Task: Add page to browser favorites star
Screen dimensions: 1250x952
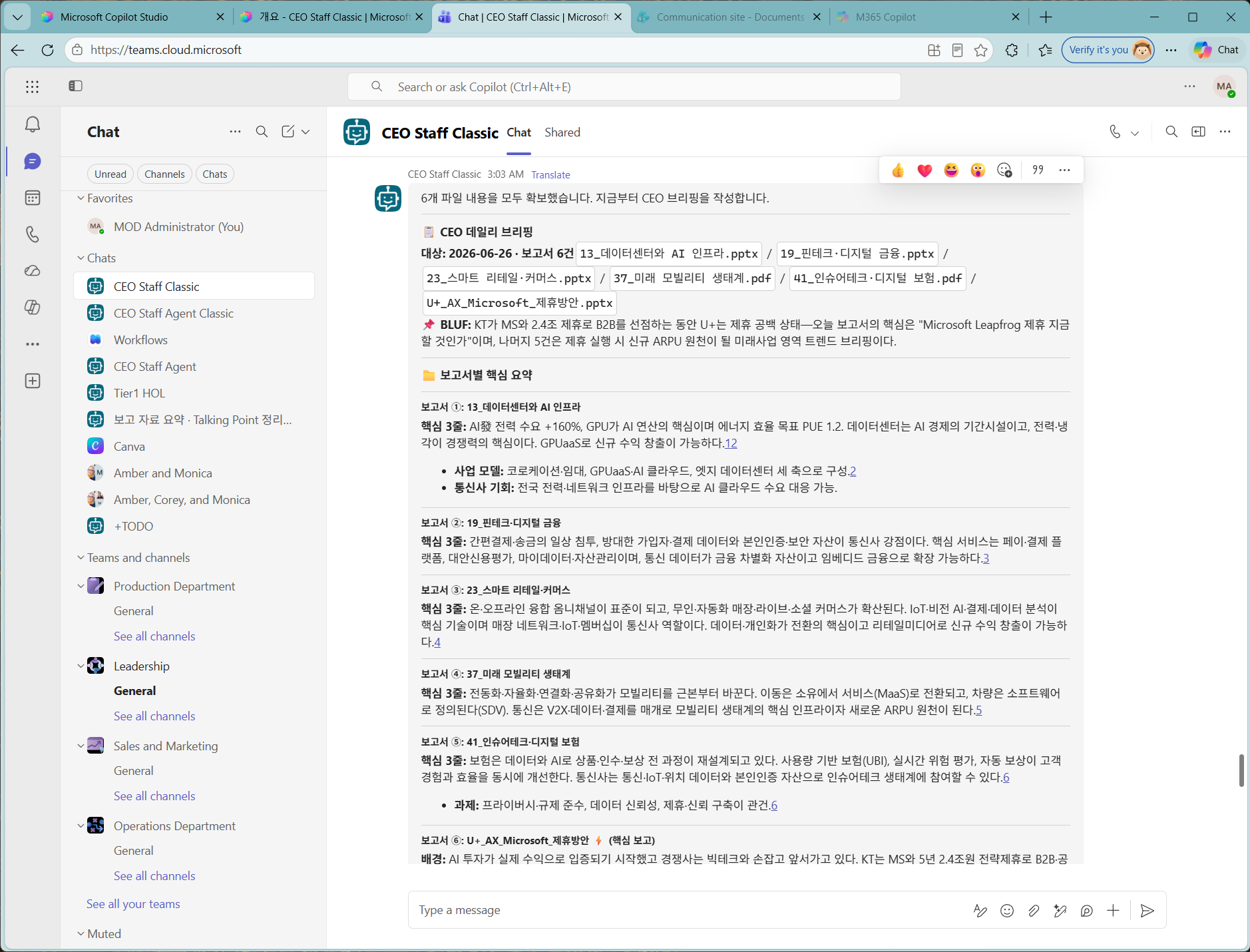Action: click(x=980, y=50)
